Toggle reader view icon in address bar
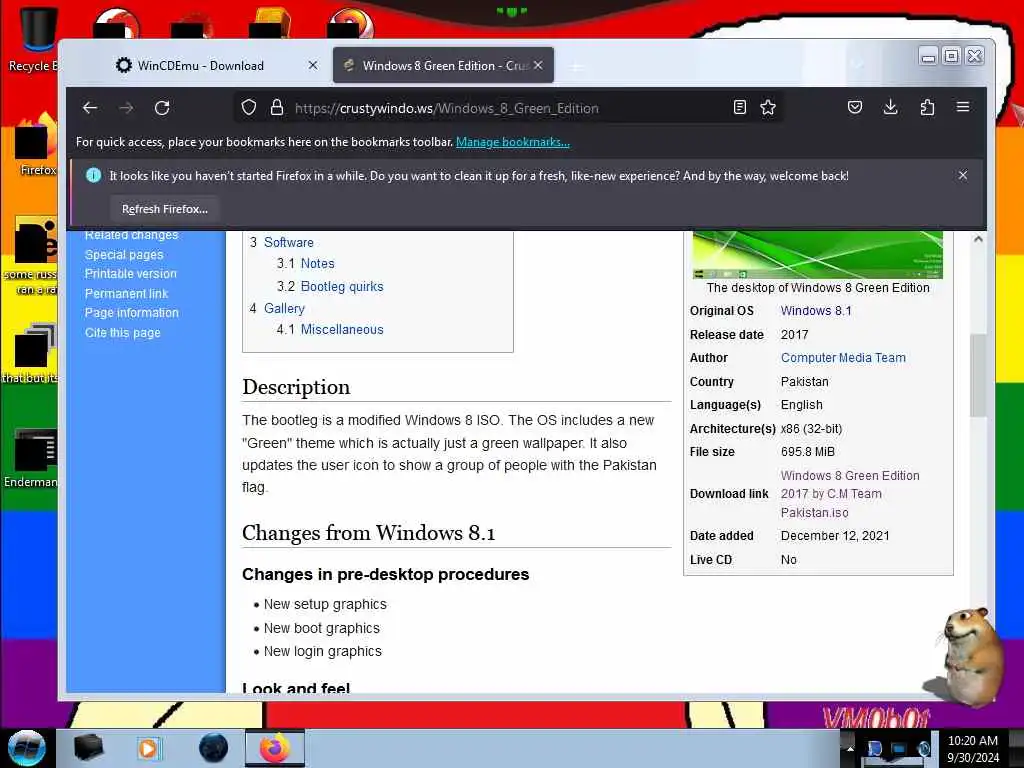The height and width of the screenshot is (768, 1024). (x=739, y=107)
